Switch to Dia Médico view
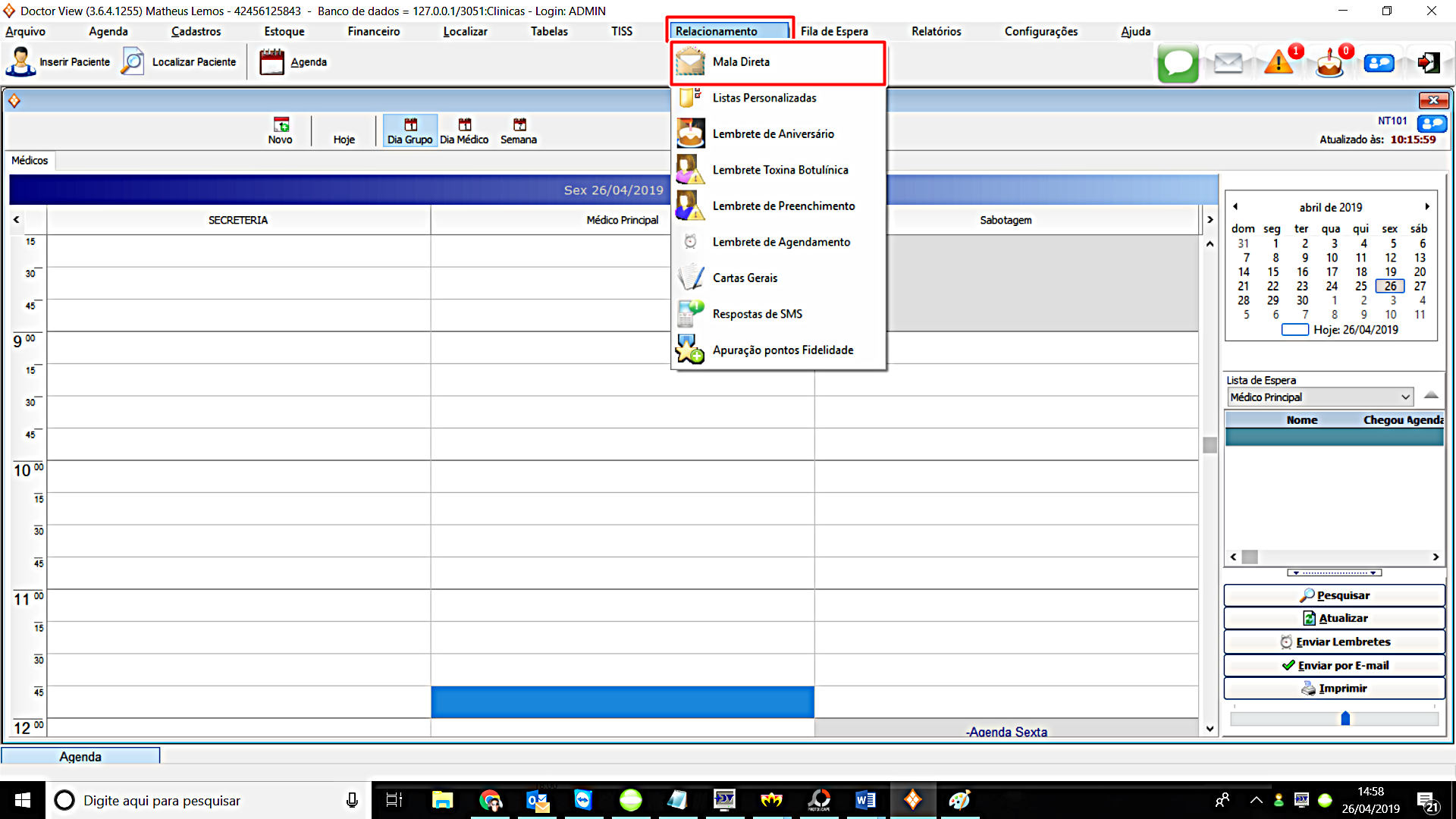 (464, 130)
